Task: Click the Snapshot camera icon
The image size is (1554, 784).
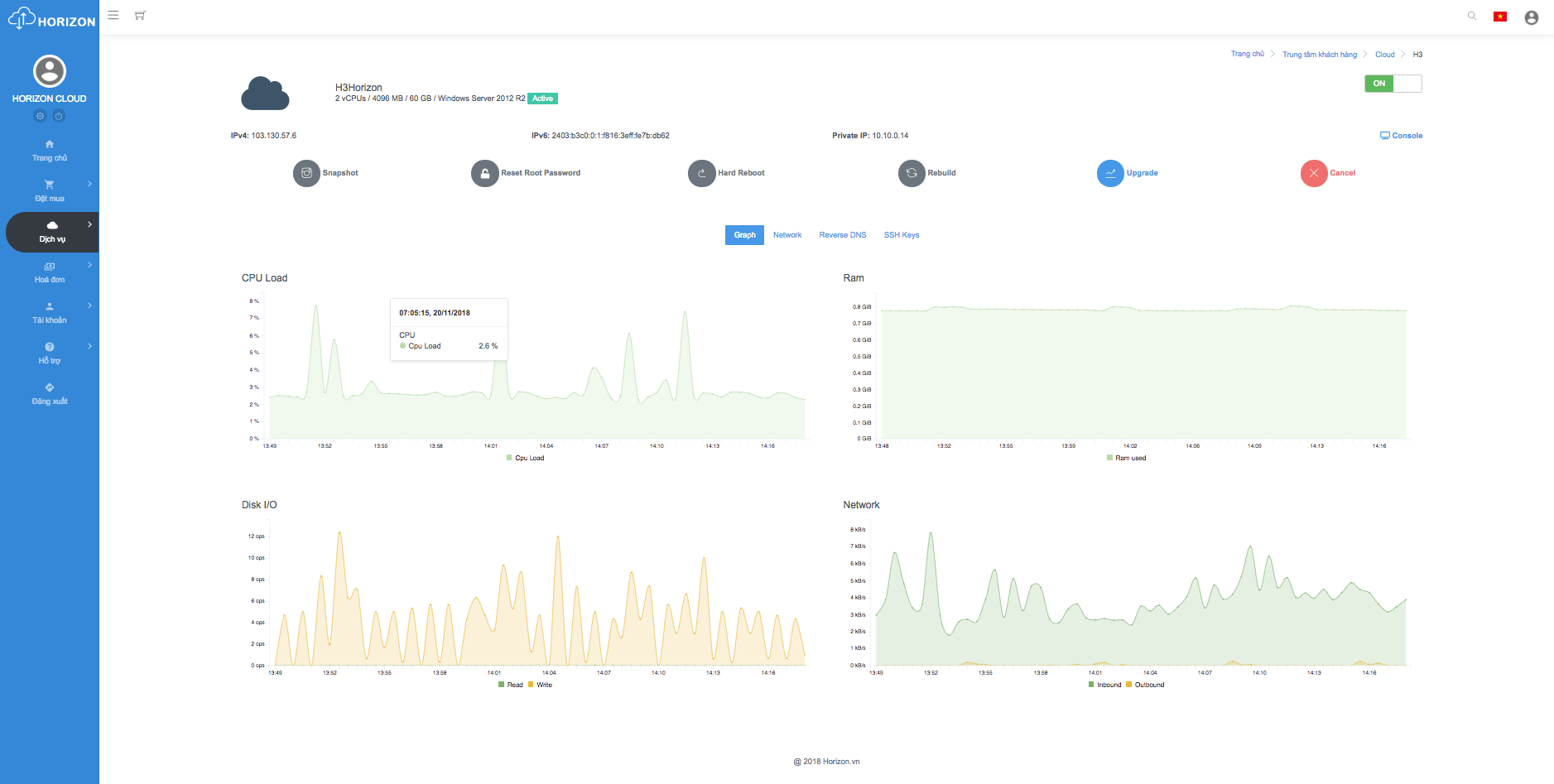Action: tap(306, 173)
